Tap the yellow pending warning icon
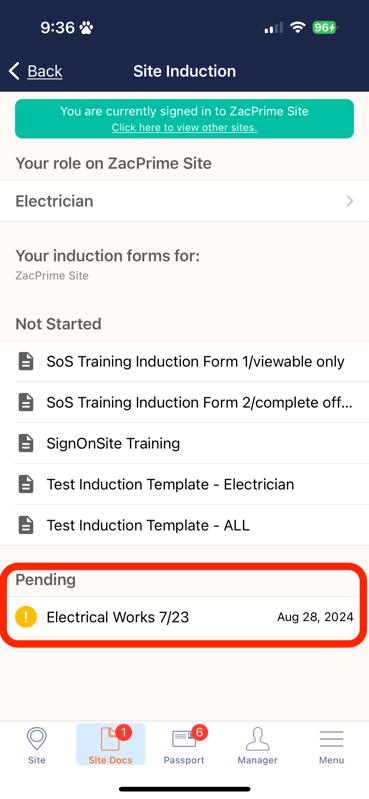Image resolution: width=369 pixels, height=799 pixels. click(x=26, y=617)
